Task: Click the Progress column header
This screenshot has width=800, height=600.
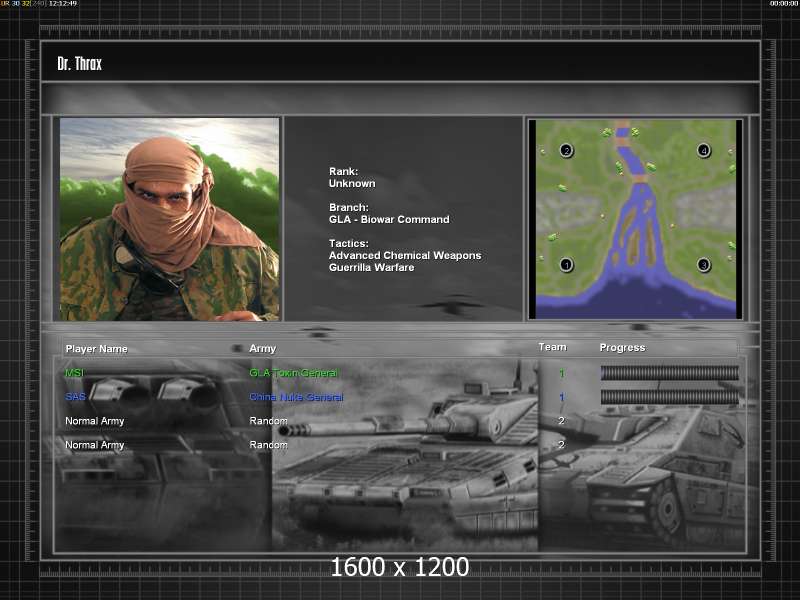Action: pos(622,347)
